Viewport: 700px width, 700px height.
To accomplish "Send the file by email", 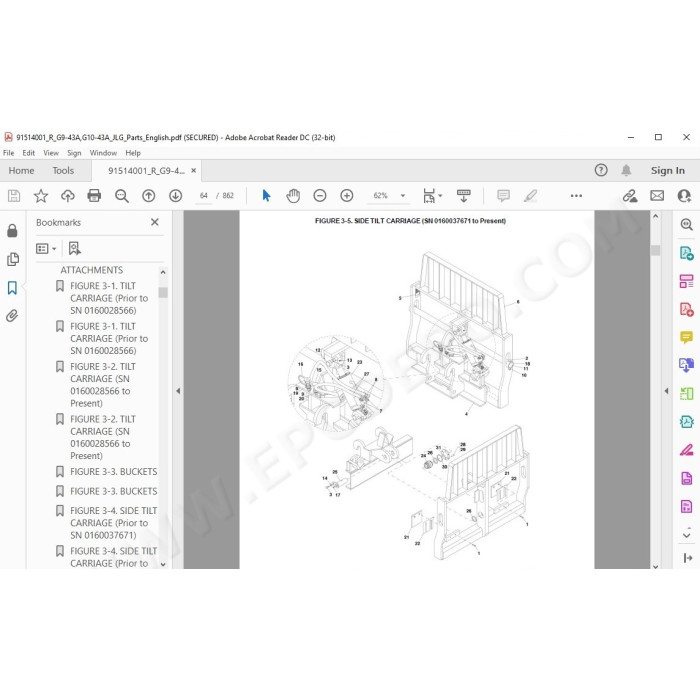I will [x=657, y=196].
